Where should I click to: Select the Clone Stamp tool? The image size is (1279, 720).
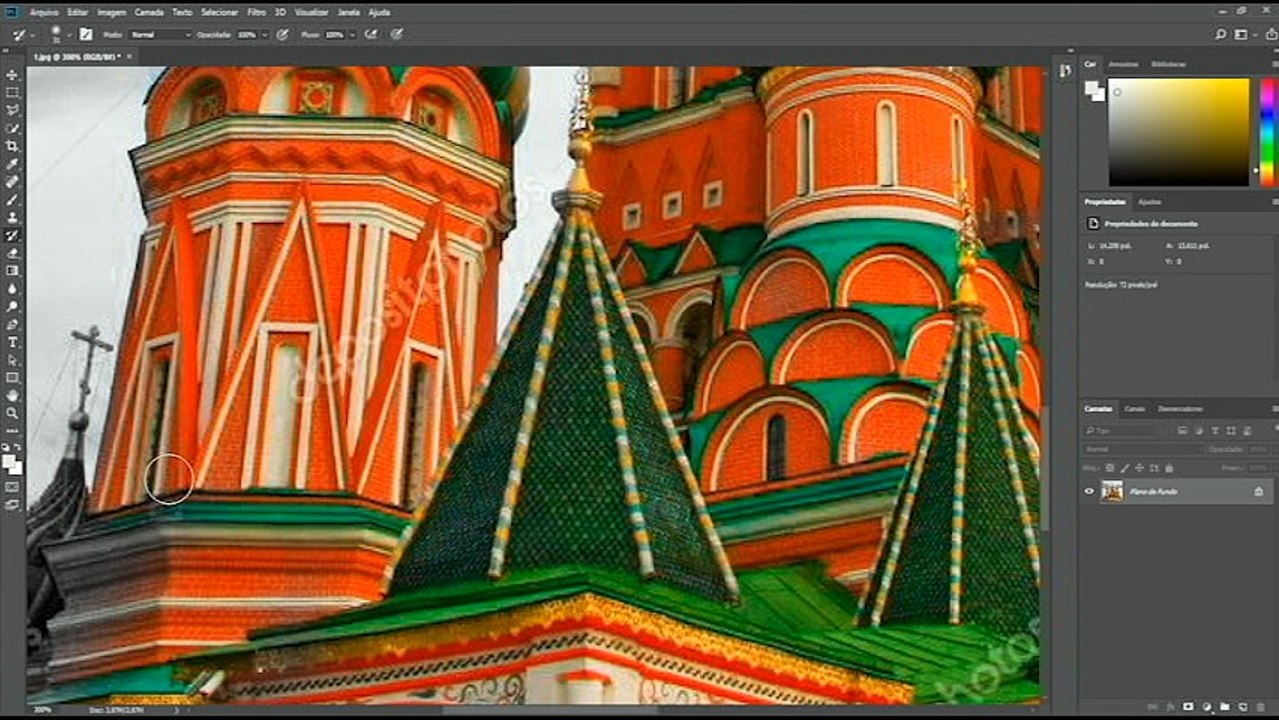[13, 217]
